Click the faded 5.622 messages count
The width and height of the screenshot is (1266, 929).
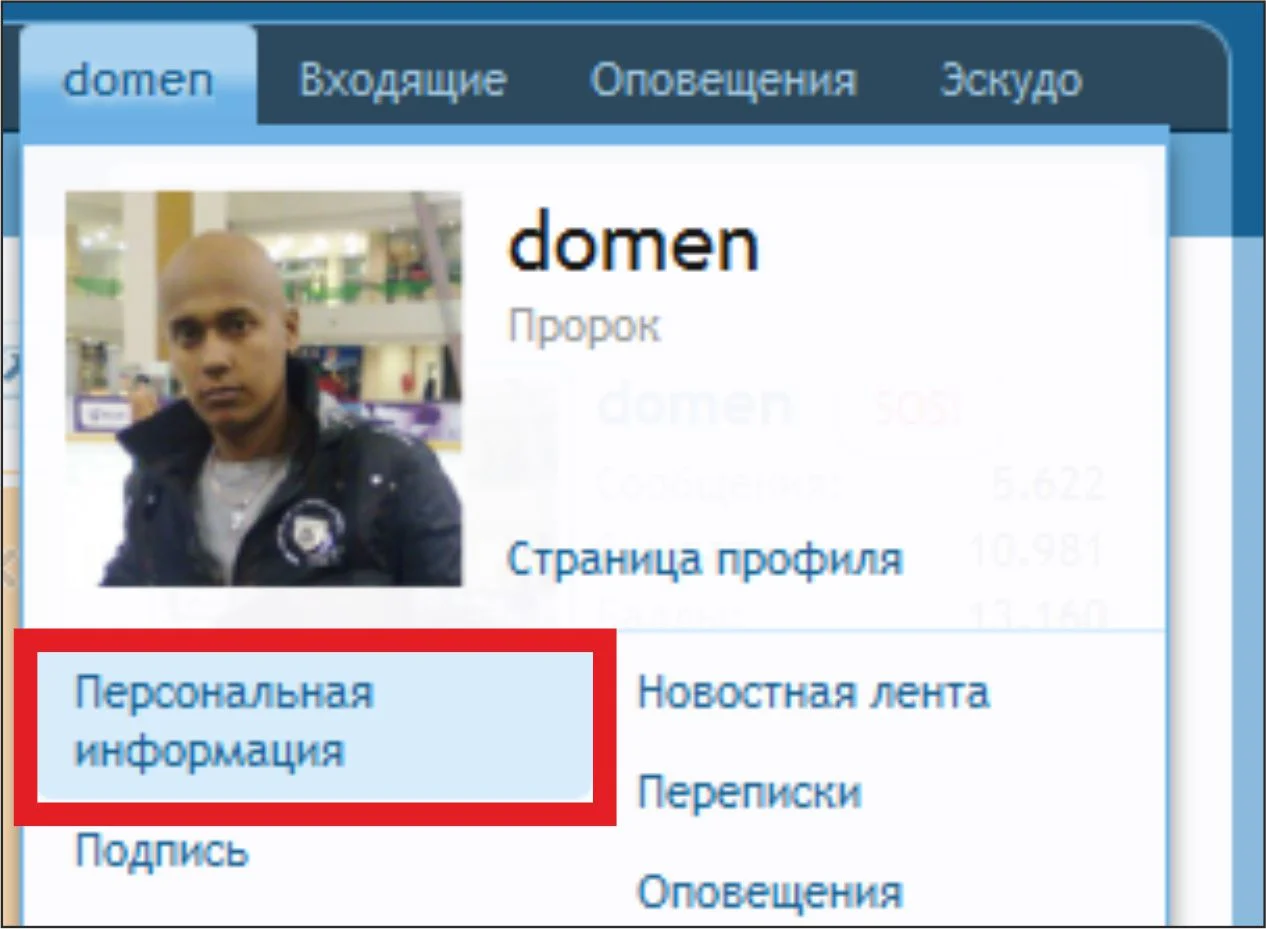(1050, 485)
